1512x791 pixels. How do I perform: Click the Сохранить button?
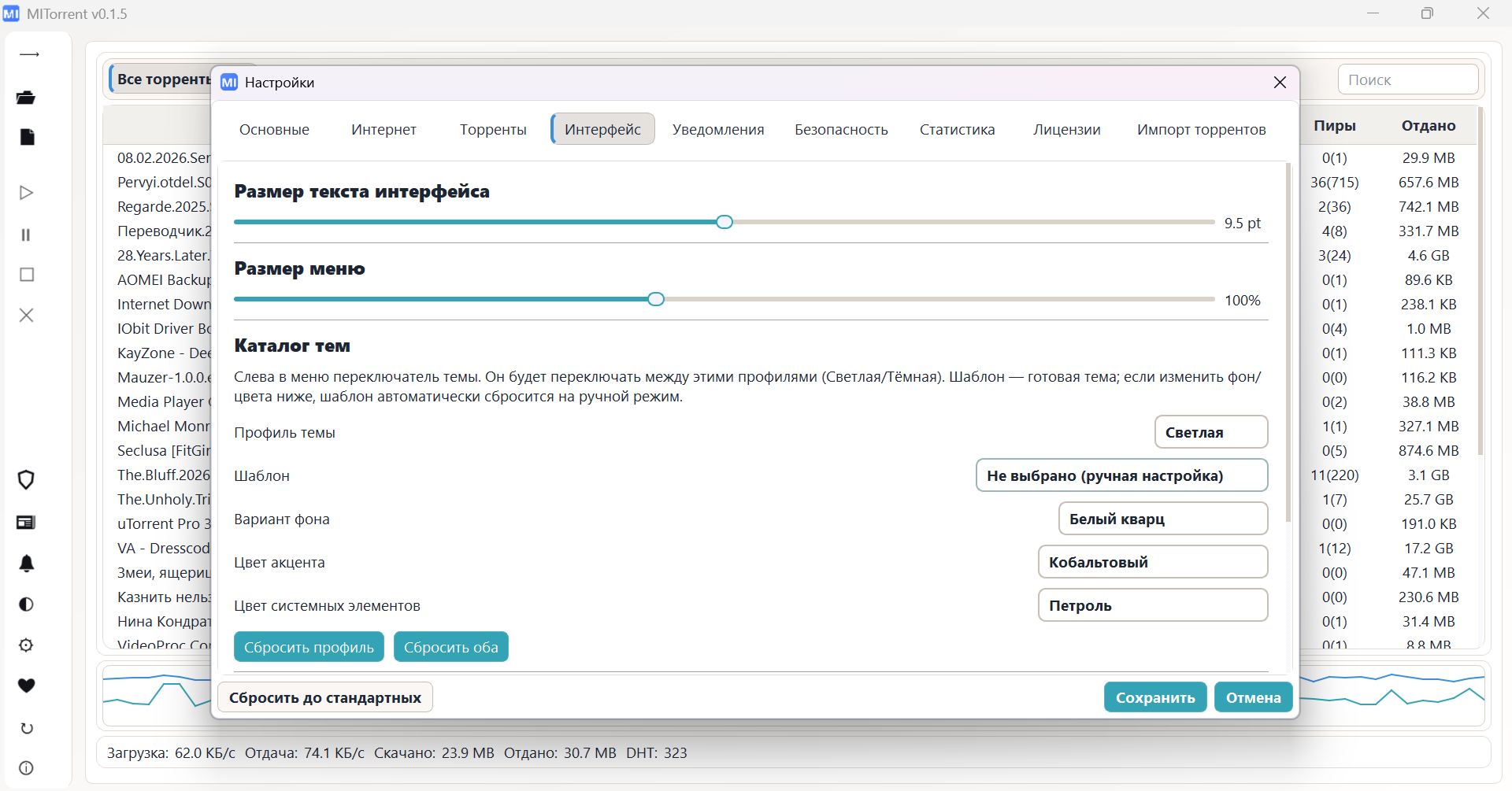tap(1154, 697)
